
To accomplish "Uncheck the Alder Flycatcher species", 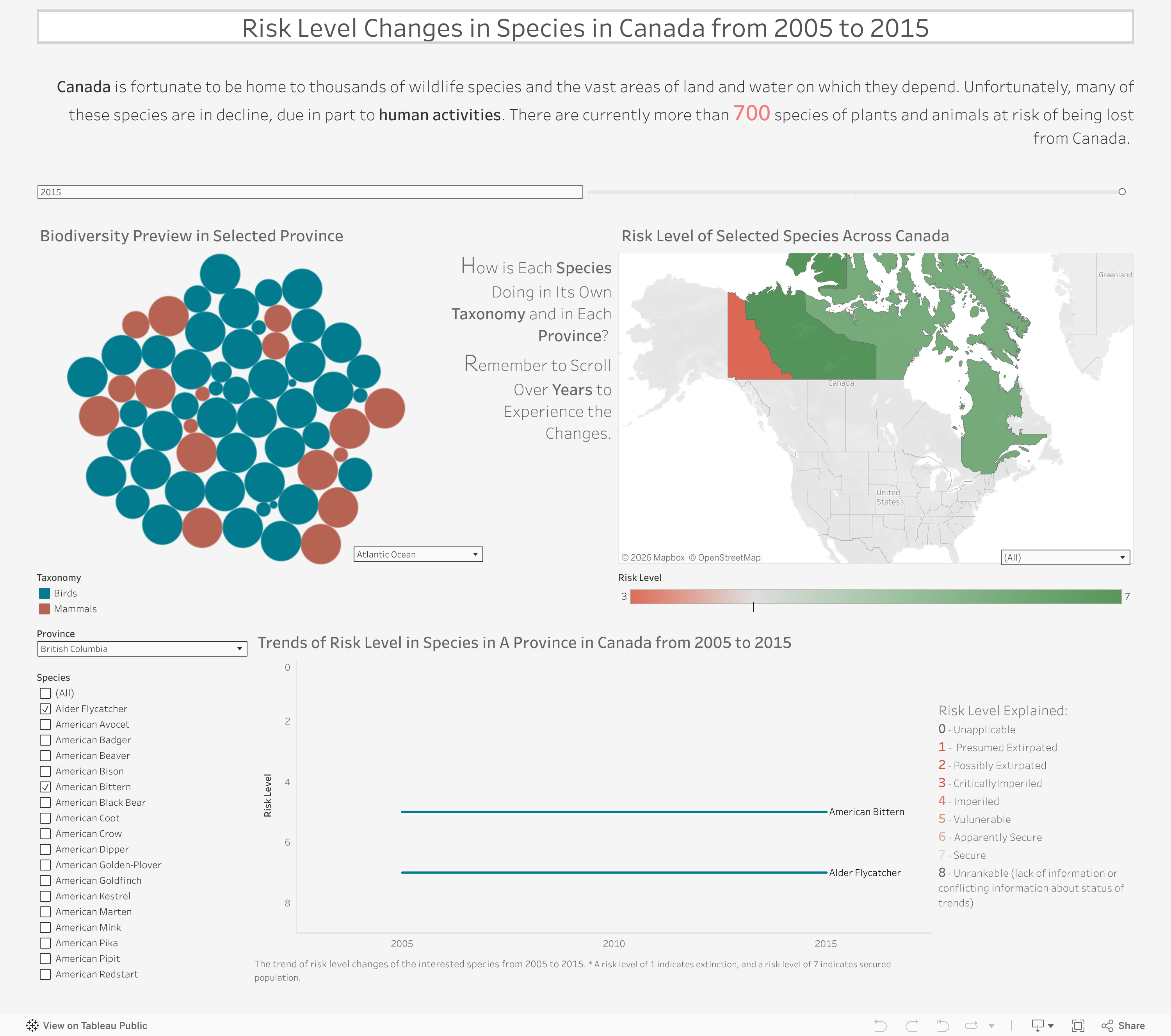I will click(46, 709).
